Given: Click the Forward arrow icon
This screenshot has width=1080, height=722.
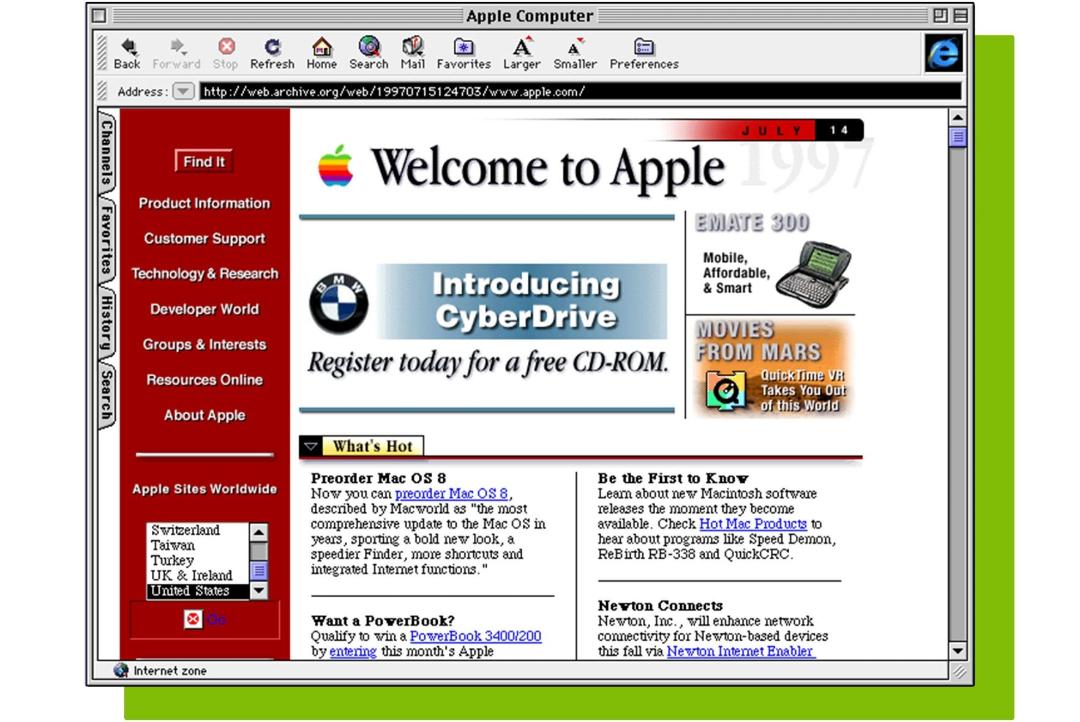Looking at the screenshot, I should point(178,46).
